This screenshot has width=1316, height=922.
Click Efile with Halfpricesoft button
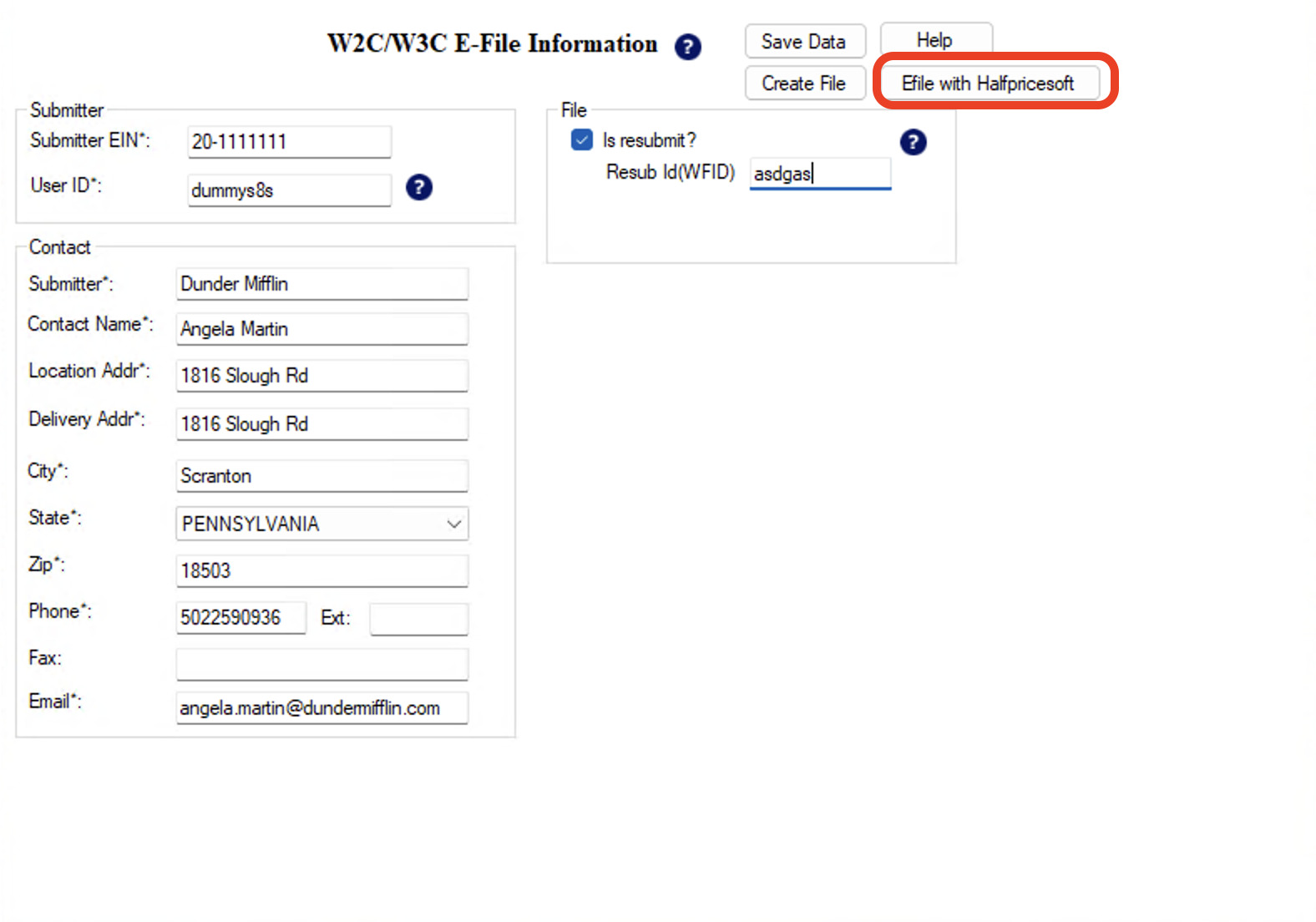[x=989, y=84]
